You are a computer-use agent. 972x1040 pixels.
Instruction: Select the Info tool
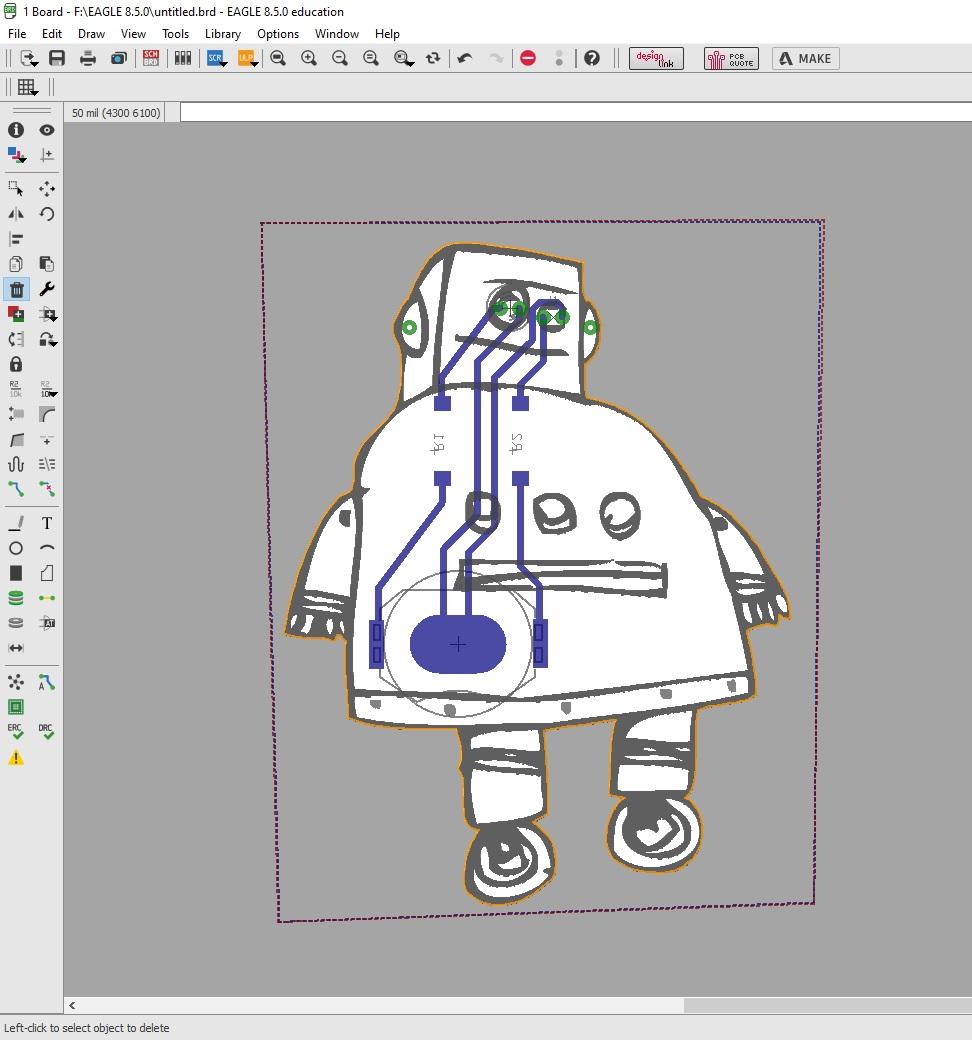click(16, 130)
